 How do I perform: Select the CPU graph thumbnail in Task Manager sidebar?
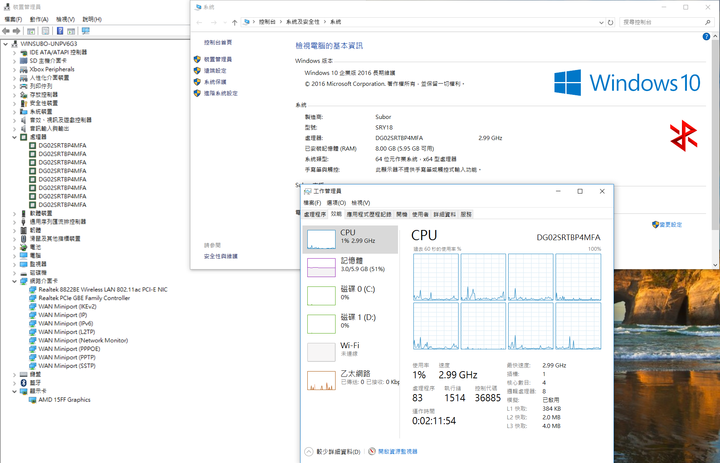coord(321,239)
